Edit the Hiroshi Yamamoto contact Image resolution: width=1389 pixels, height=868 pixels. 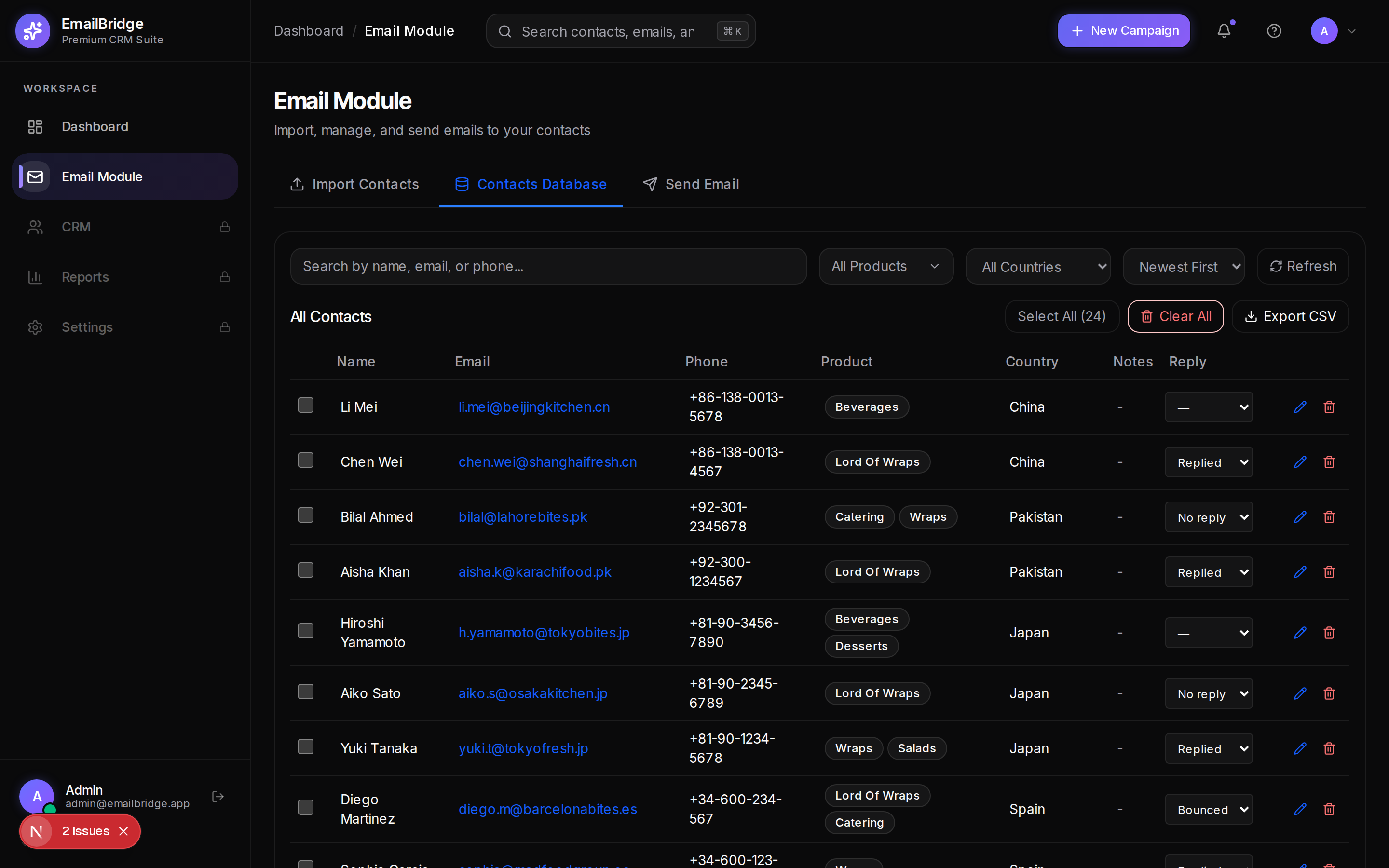[x=1300, y=633]
